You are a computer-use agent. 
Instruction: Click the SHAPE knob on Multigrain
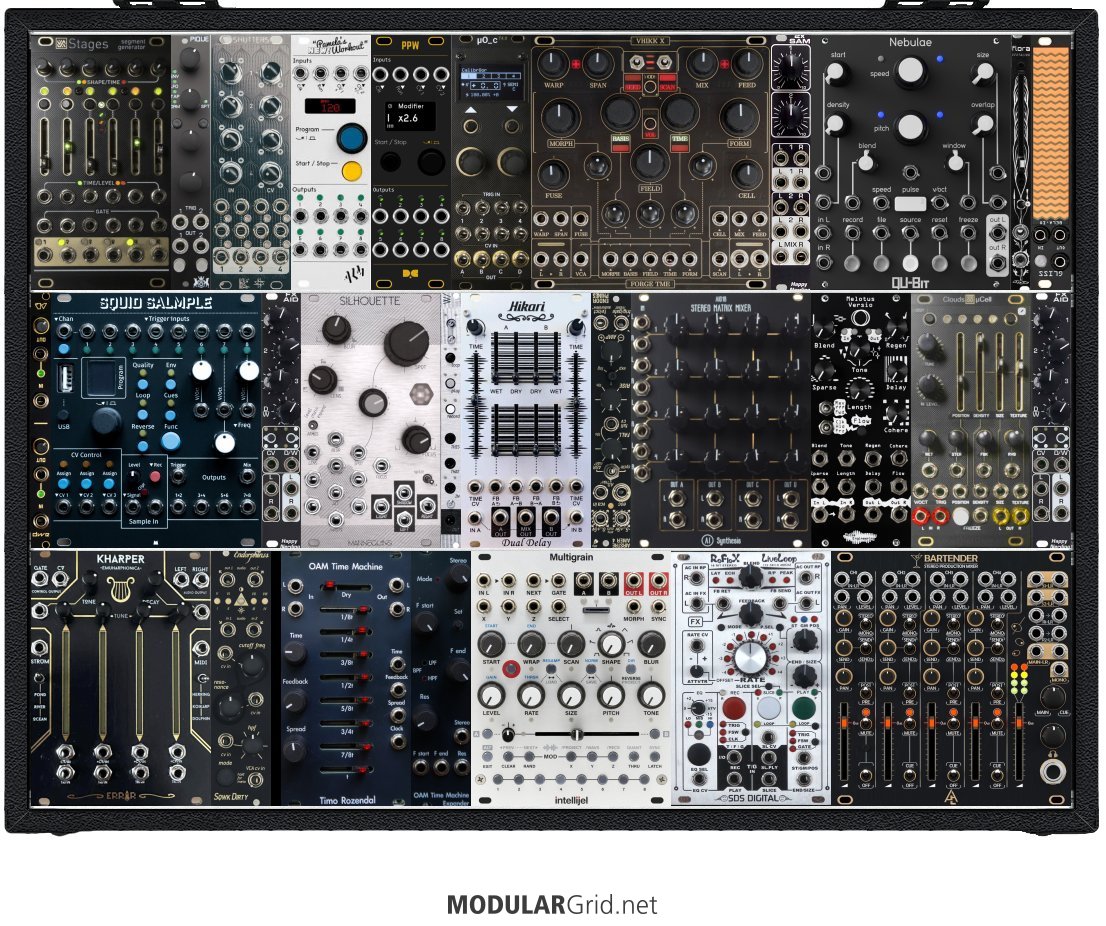click(611, 643)
